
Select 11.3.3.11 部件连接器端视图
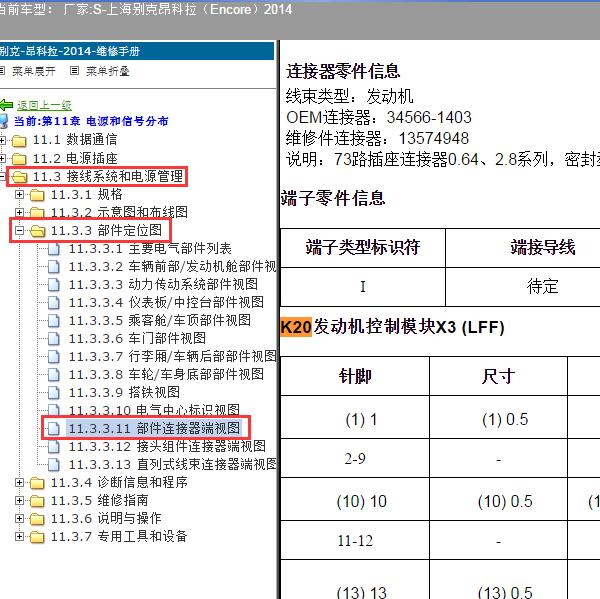pyautogui.click(x=154, y=428)
